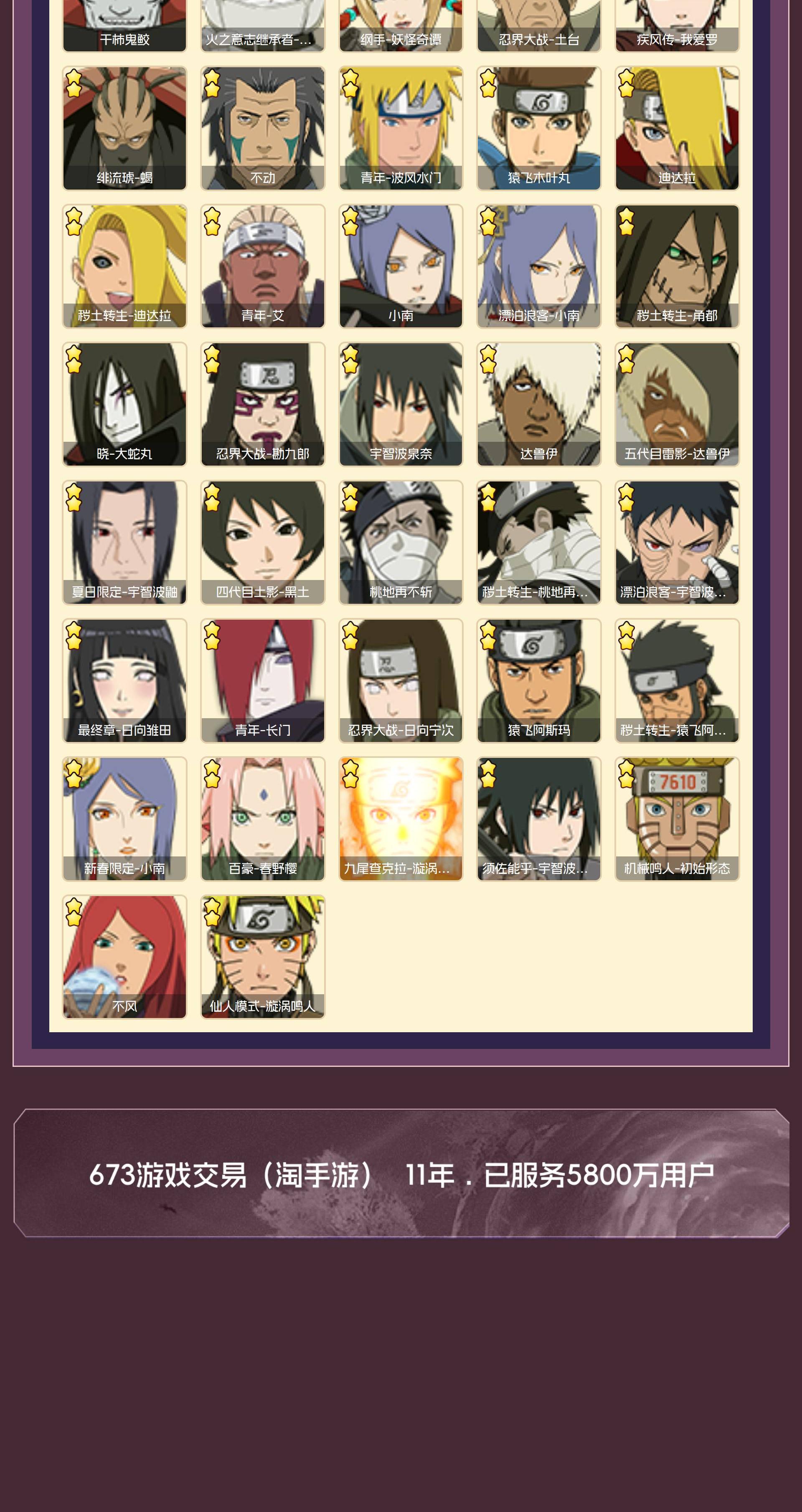Select the 达鲁伊 character icon
802x1512 pixels.
[539, 405]
